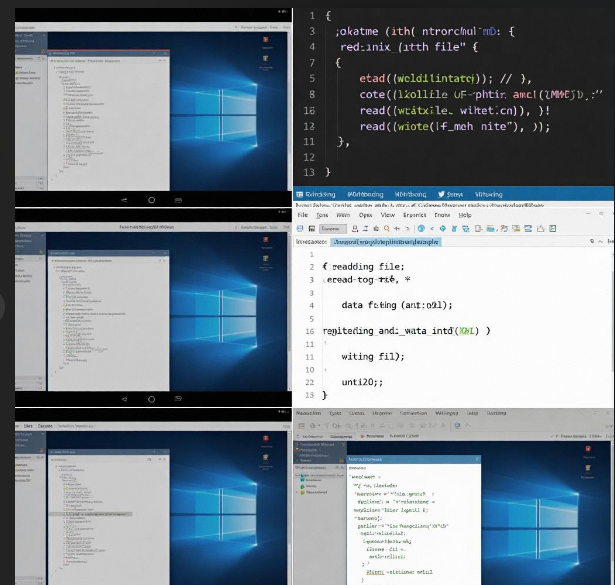615x585 pixels.
Task: Click yellow desktop icon in bottom-right window
Action: 588,468
